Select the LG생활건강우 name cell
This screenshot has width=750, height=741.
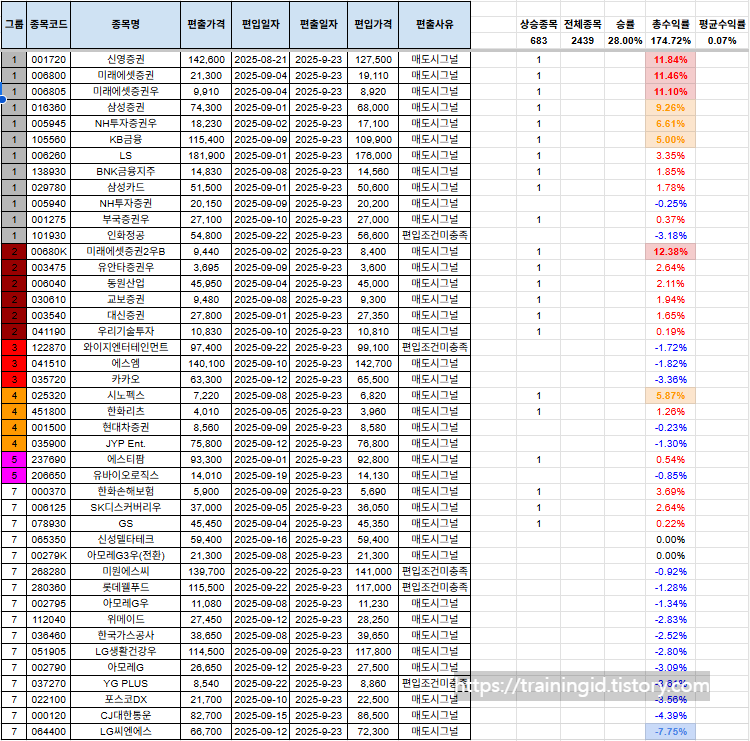click(125, 652)
